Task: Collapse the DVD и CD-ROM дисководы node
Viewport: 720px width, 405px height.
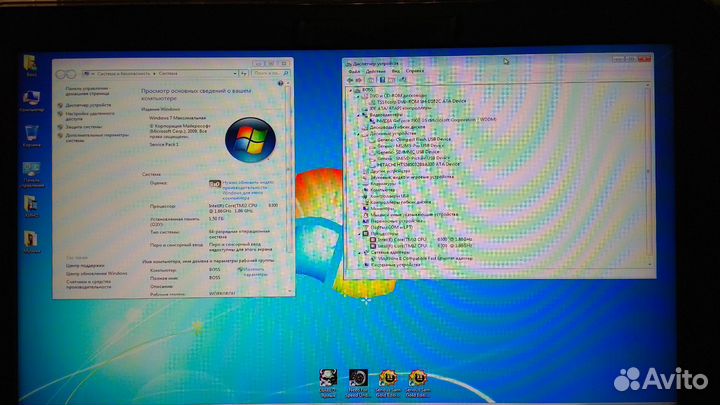Action: (x=359, y=96)
